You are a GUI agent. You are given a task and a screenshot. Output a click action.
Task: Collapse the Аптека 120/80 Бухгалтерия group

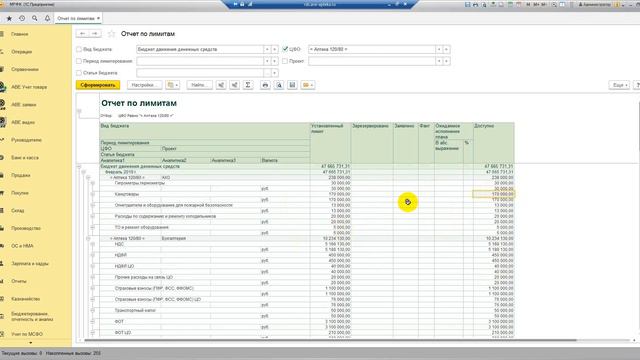tap(88, 238)
